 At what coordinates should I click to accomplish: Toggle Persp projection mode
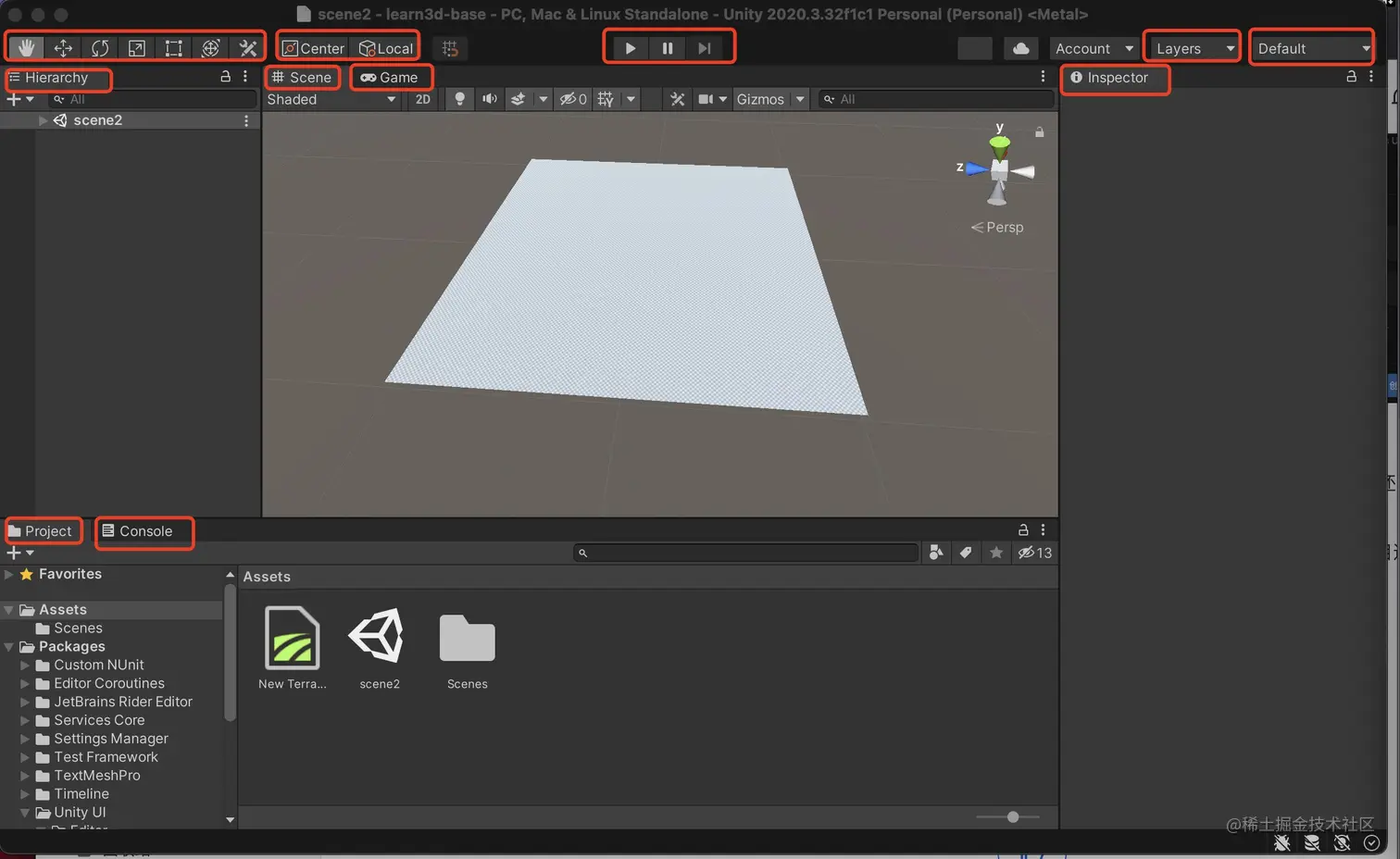[997, 227]
